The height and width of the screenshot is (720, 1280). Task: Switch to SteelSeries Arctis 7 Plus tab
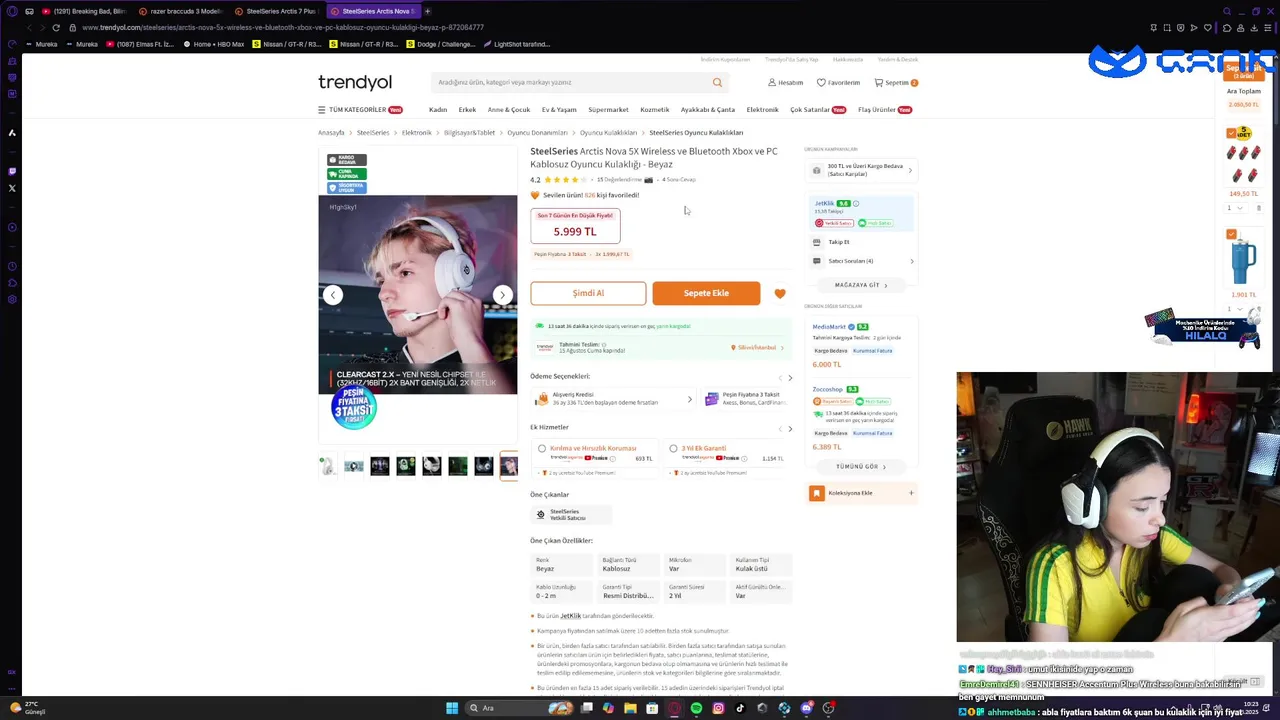point(276,11)
